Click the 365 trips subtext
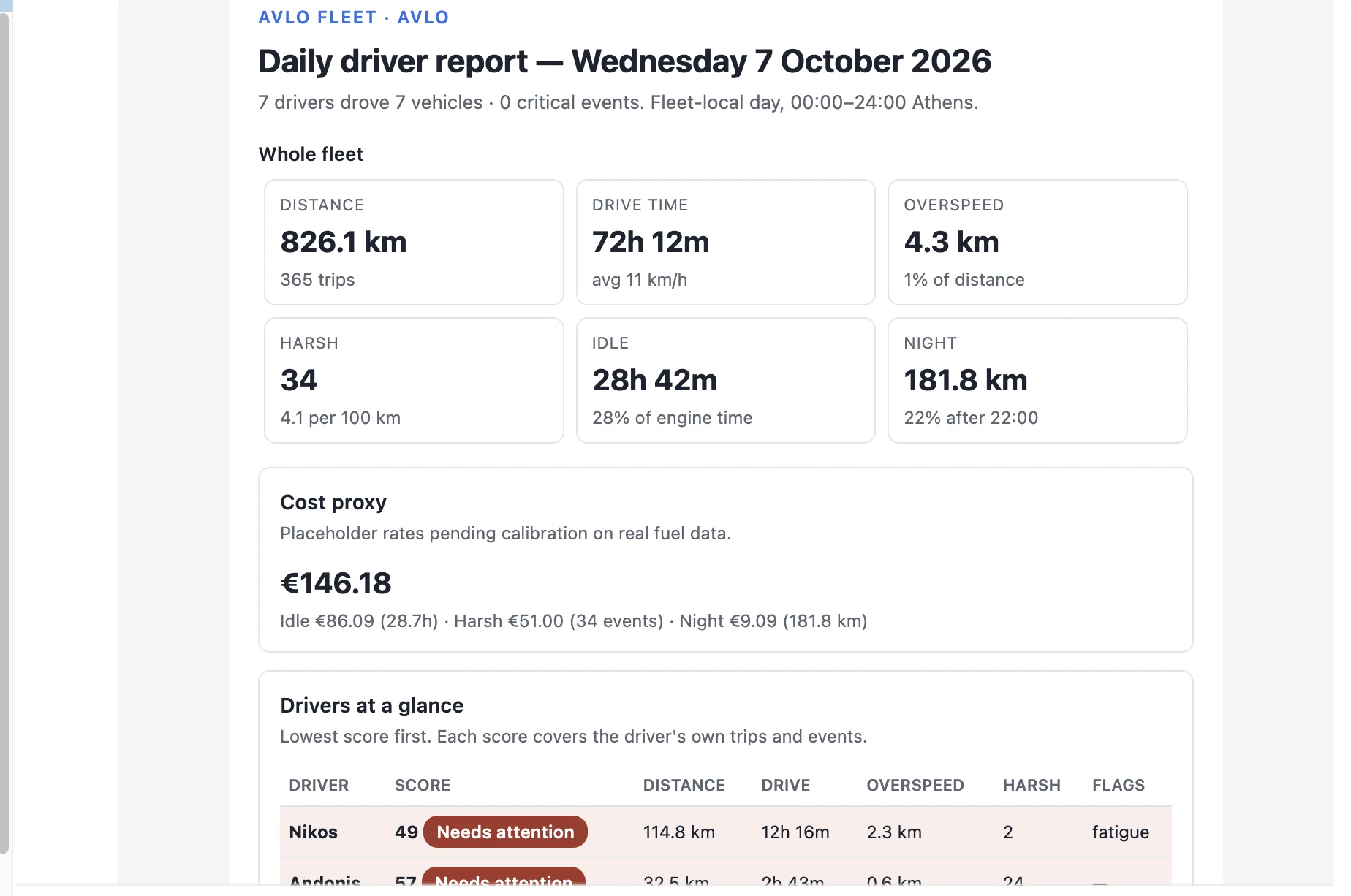 pyautogui.click(x=317, y=280)
